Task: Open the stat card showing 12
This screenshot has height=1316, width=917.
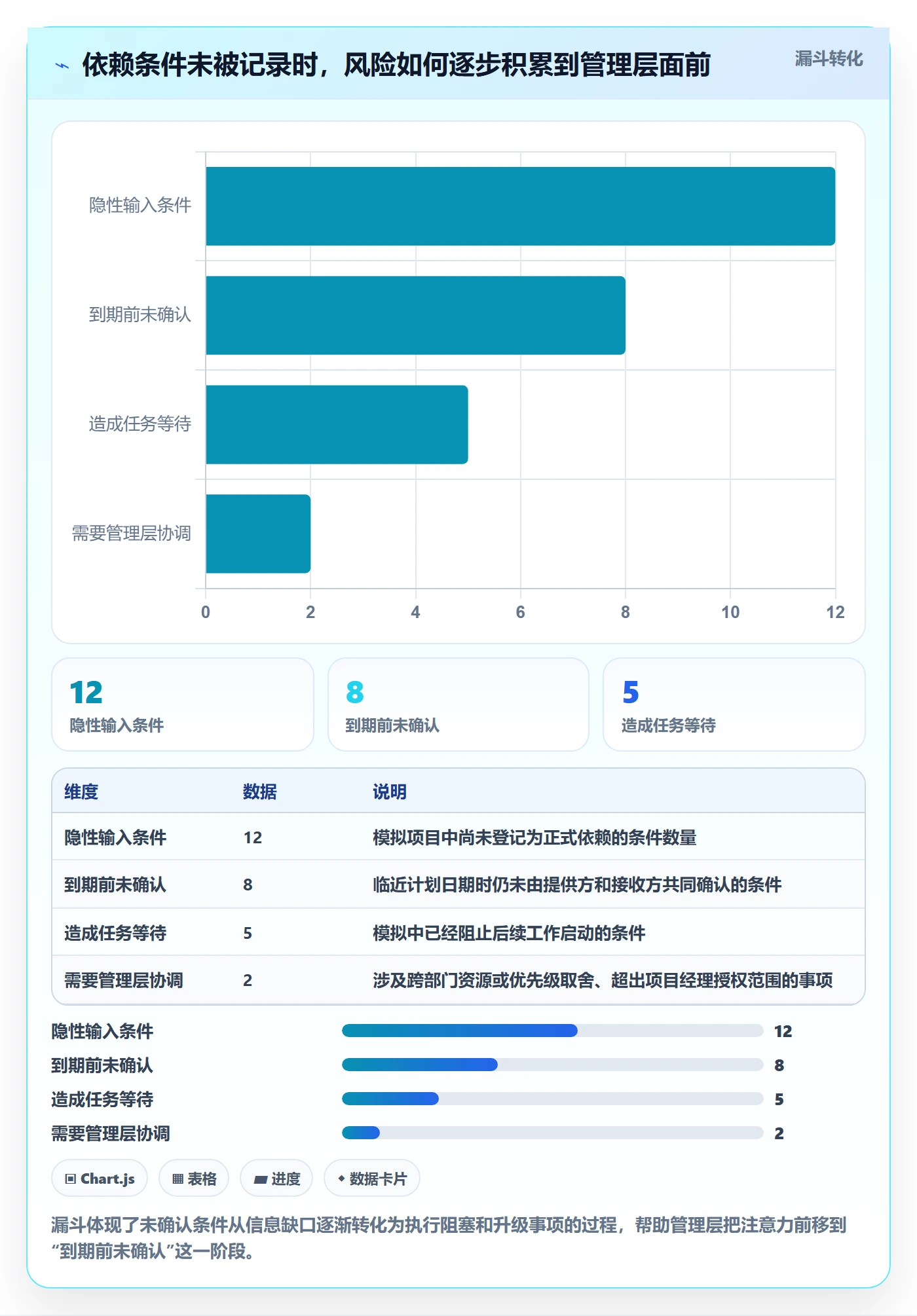Action: click(x=183, y=704)
